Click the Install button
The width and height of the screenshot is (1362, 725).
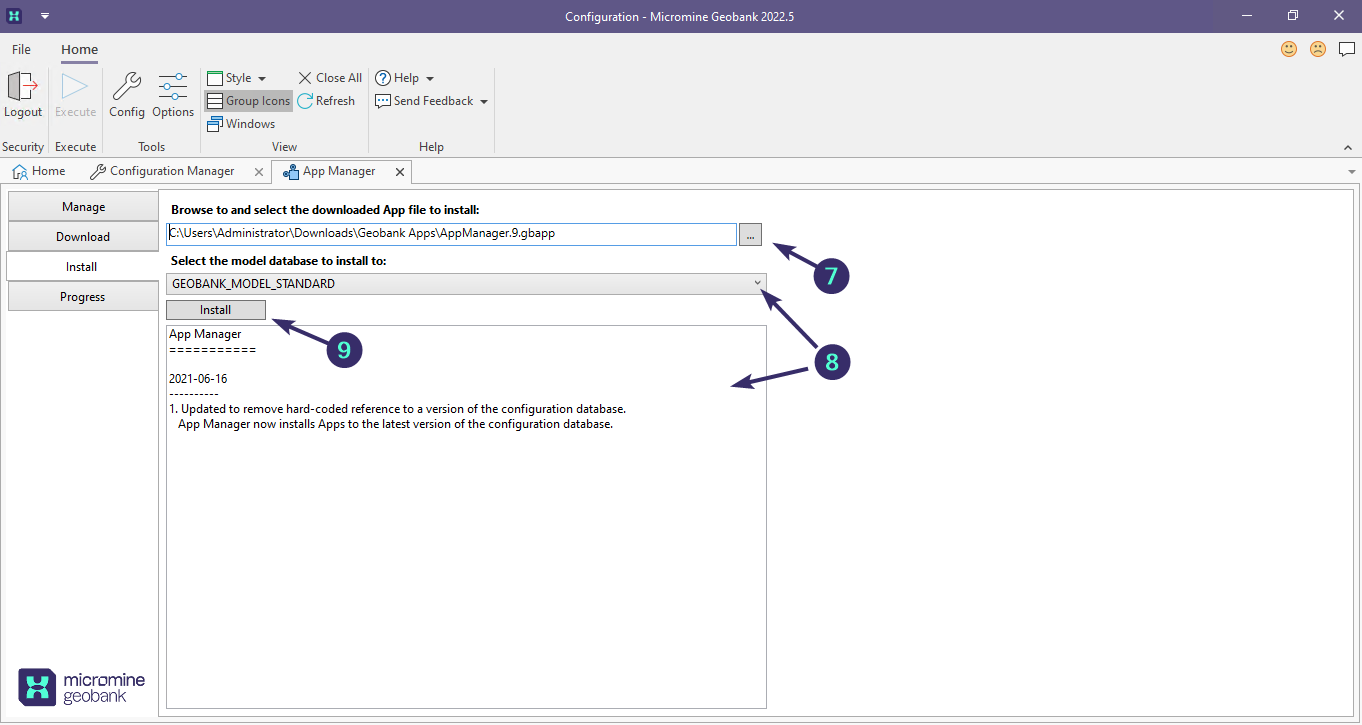coord(215,310)
